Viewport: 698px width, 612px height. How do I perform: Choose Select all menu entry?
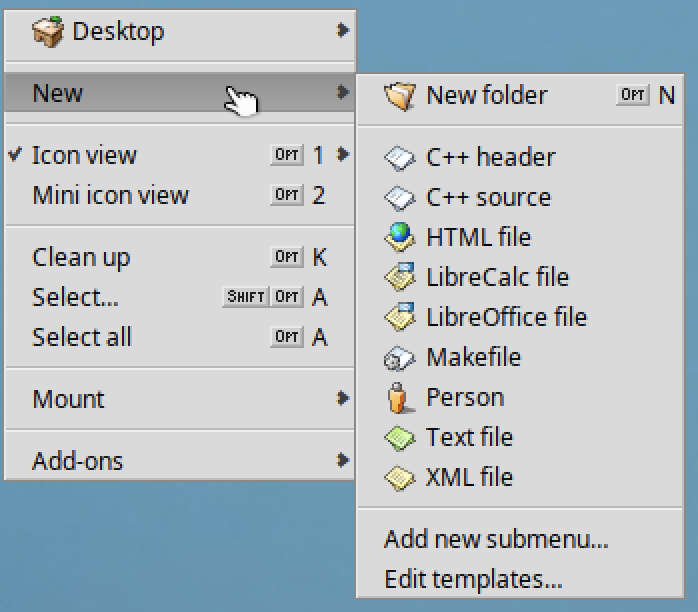click(x=180, y=337)
